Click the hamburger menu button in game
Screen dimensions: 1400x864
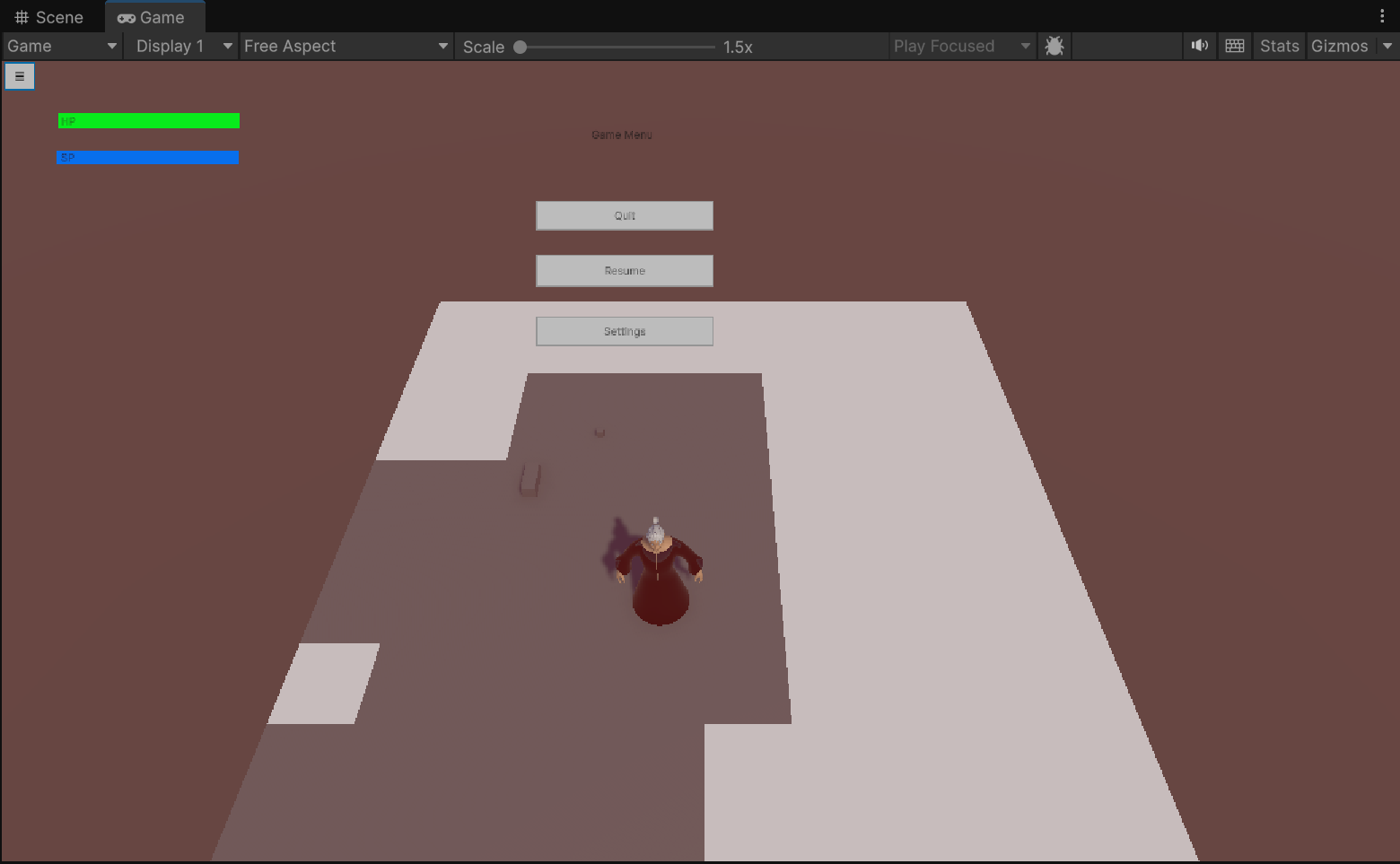[20, 76]
